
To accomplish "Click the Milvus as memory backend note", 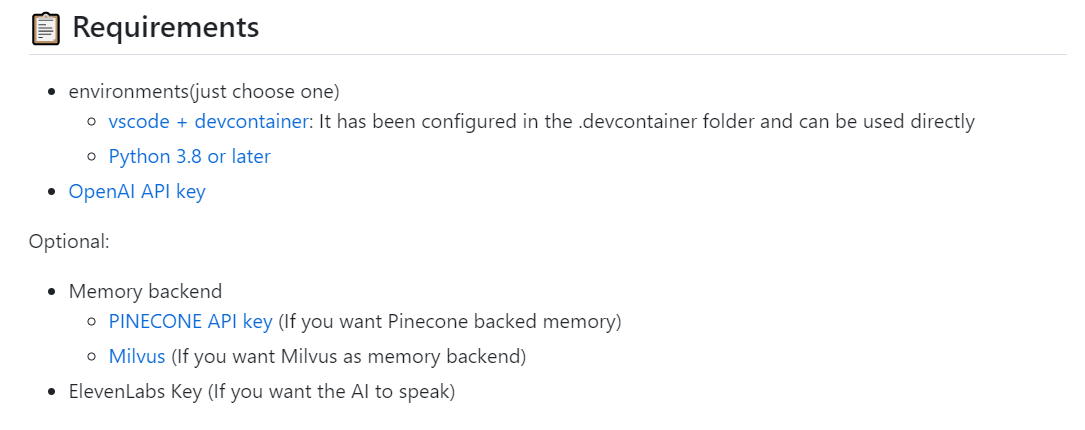I will pos(348,356).
